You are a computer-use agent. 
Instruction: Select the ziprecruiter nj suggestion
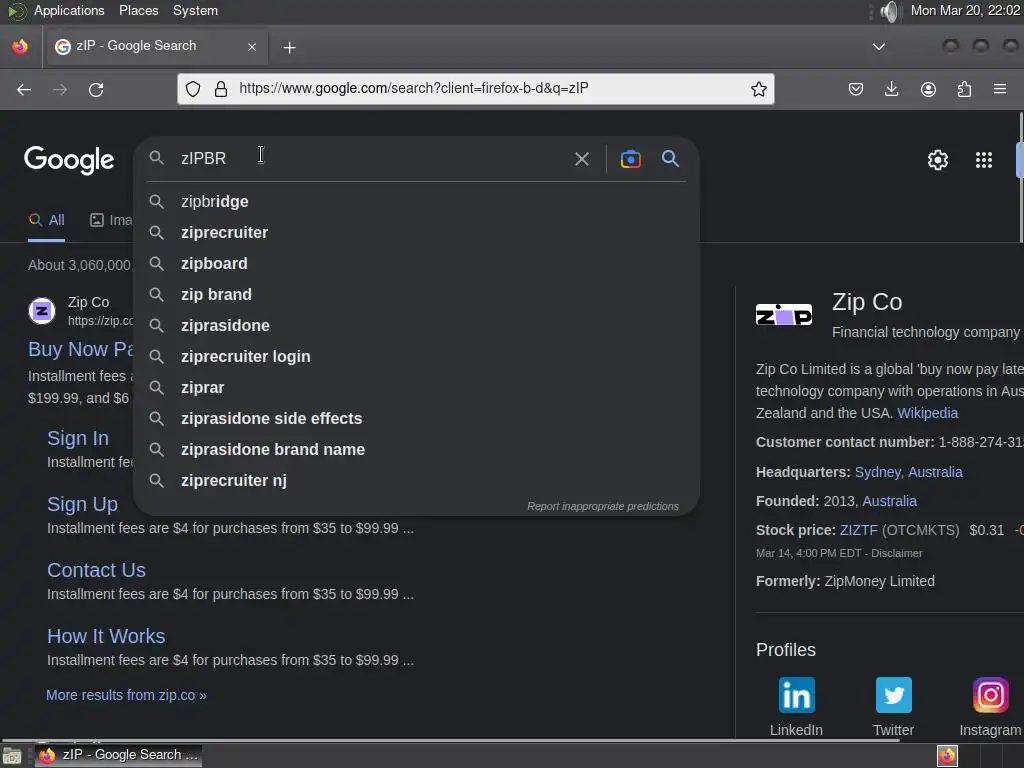tap(416, 481)
